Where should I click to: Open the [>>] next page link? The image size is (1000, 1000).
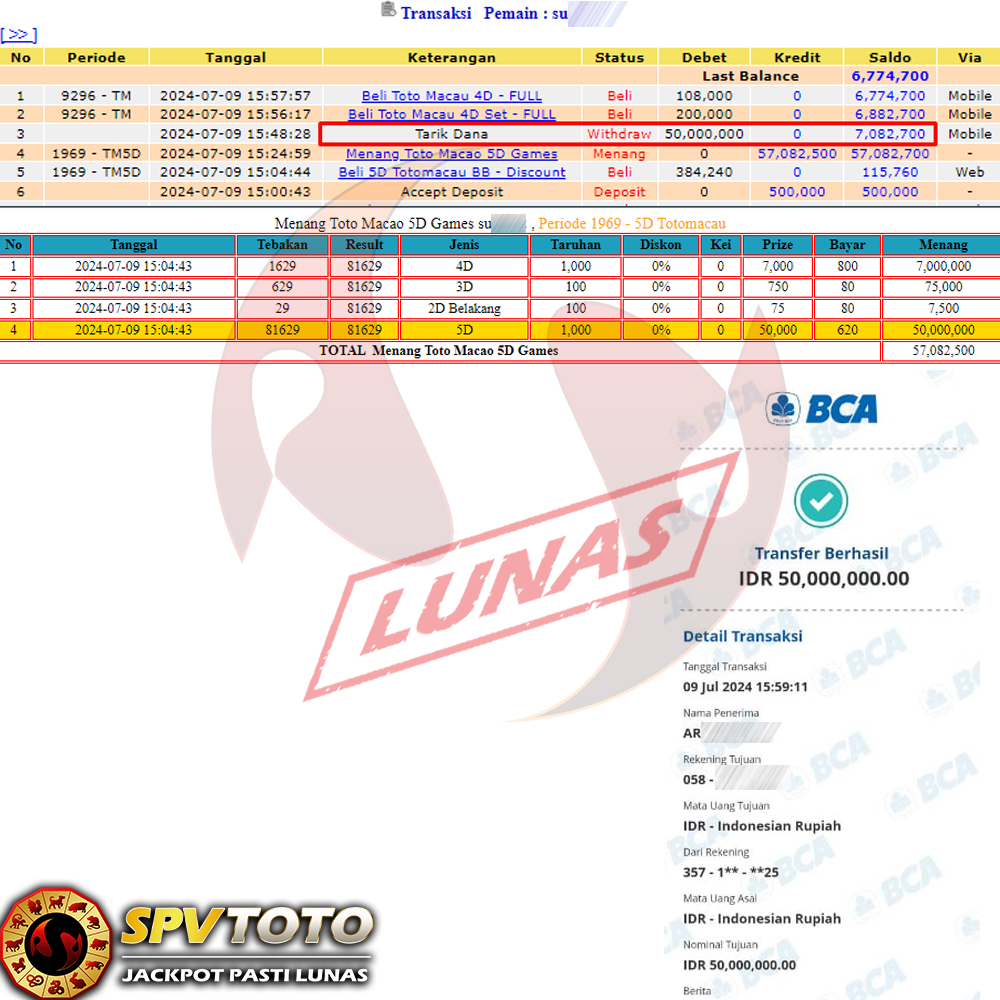click(x=19, y=35)
